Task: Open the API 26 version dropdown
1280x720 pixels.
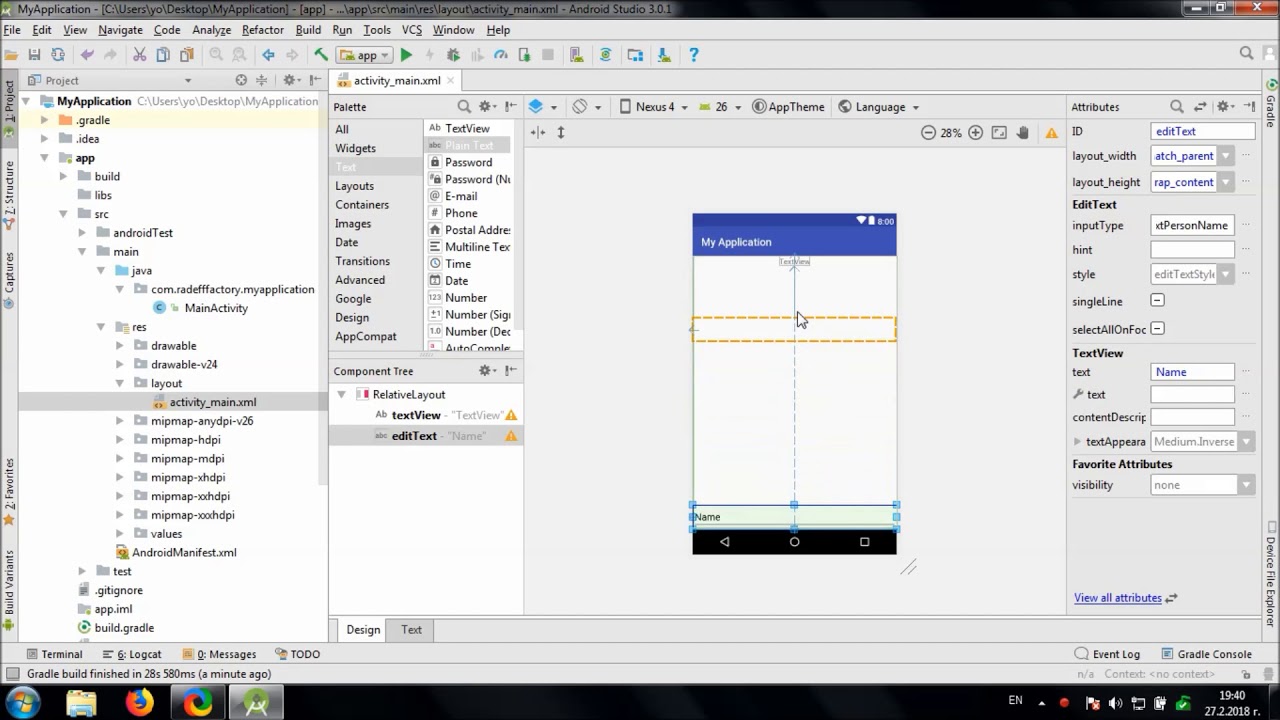Action: 720,107
